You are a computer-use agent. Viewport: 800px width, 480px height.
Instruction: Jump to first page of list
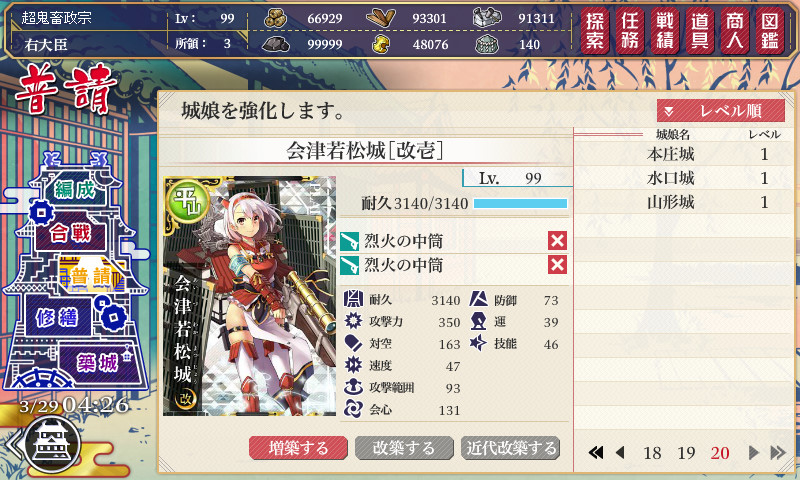point(595,452)
